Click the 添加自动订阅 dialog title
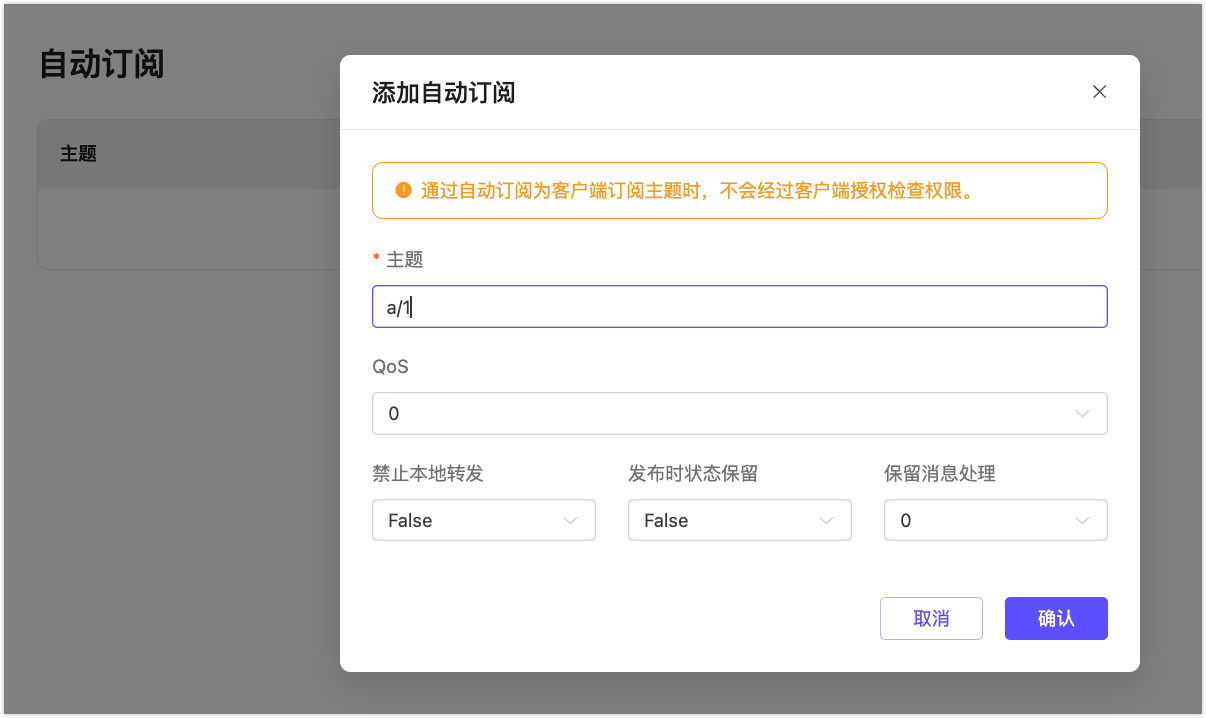The image size is (1206, 718). [443, 91]
